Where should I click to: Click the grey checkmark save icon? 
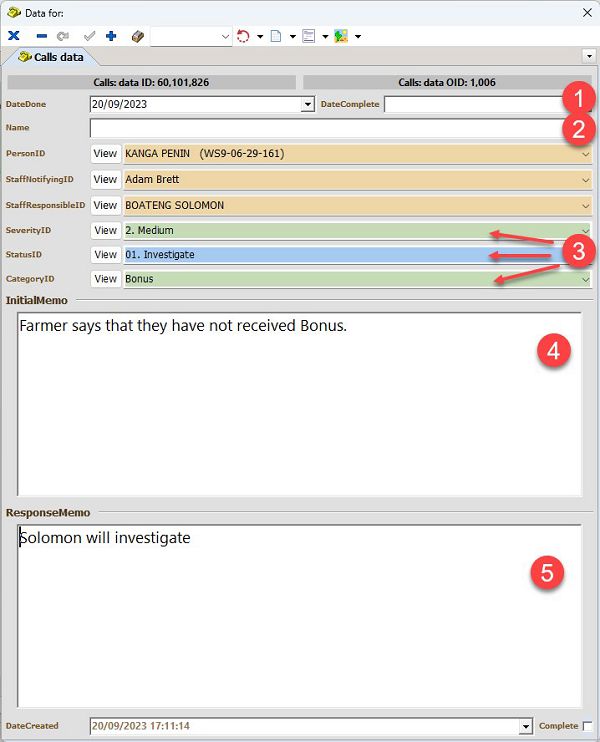89,36
